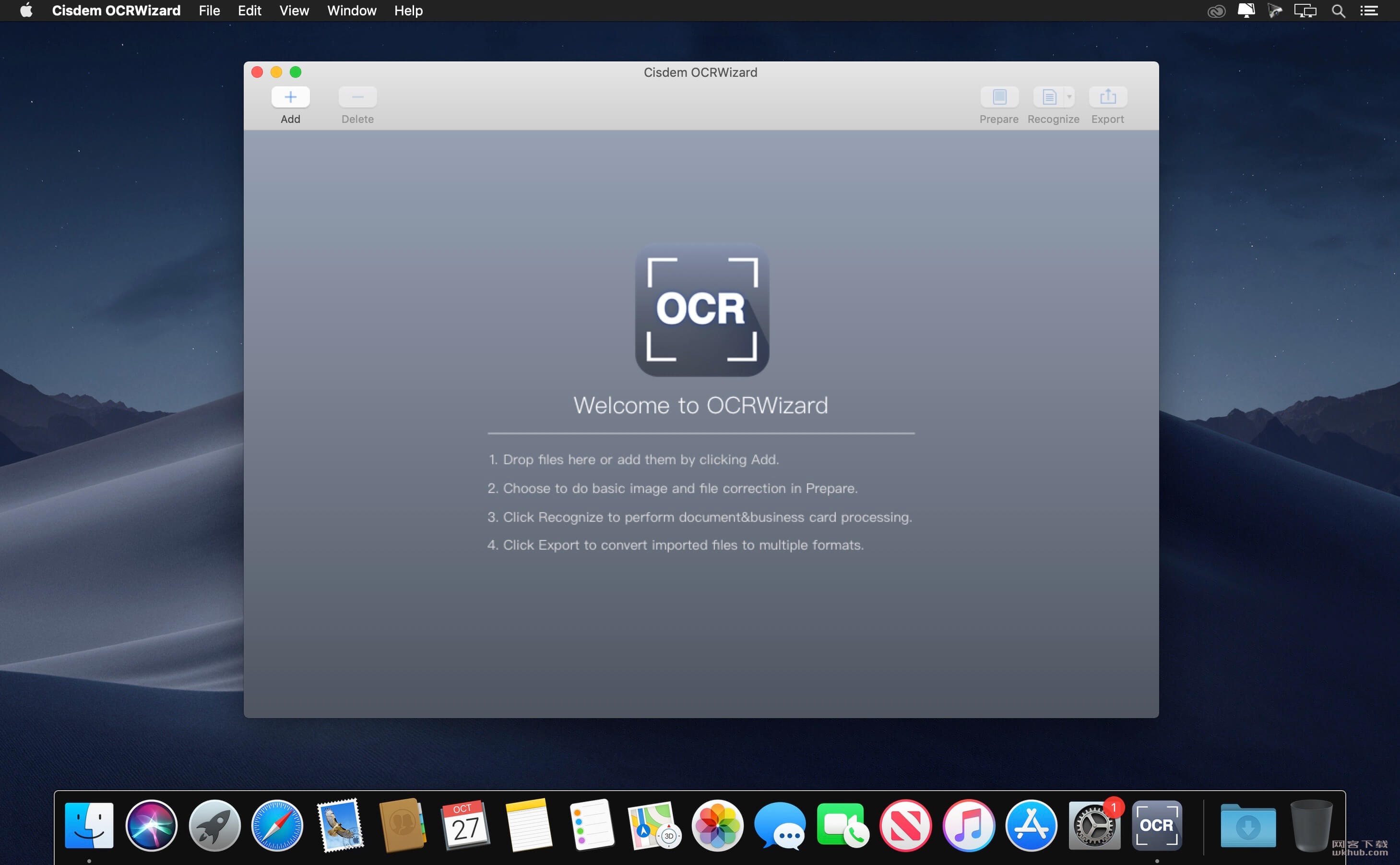Click the Creative Cloud menu bar icon
Viewport: 1400px width, 865px height.
click(x=1216, y=11)
